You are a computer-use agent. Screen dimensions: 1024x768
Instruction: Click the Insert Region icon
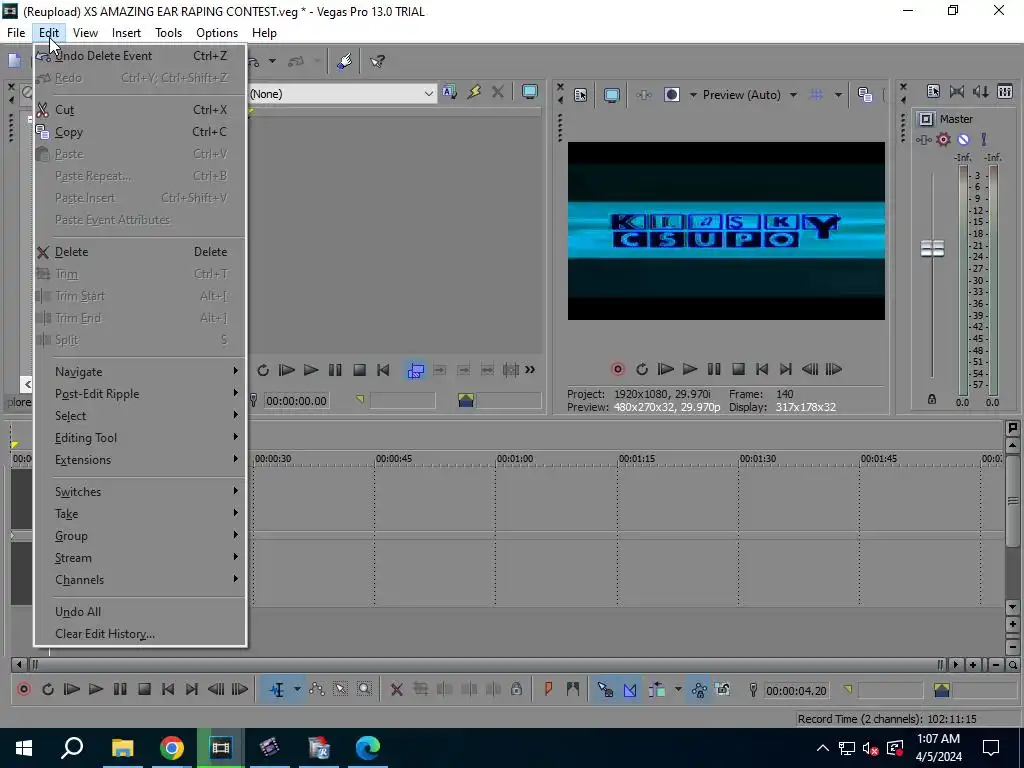pos(573,690)
